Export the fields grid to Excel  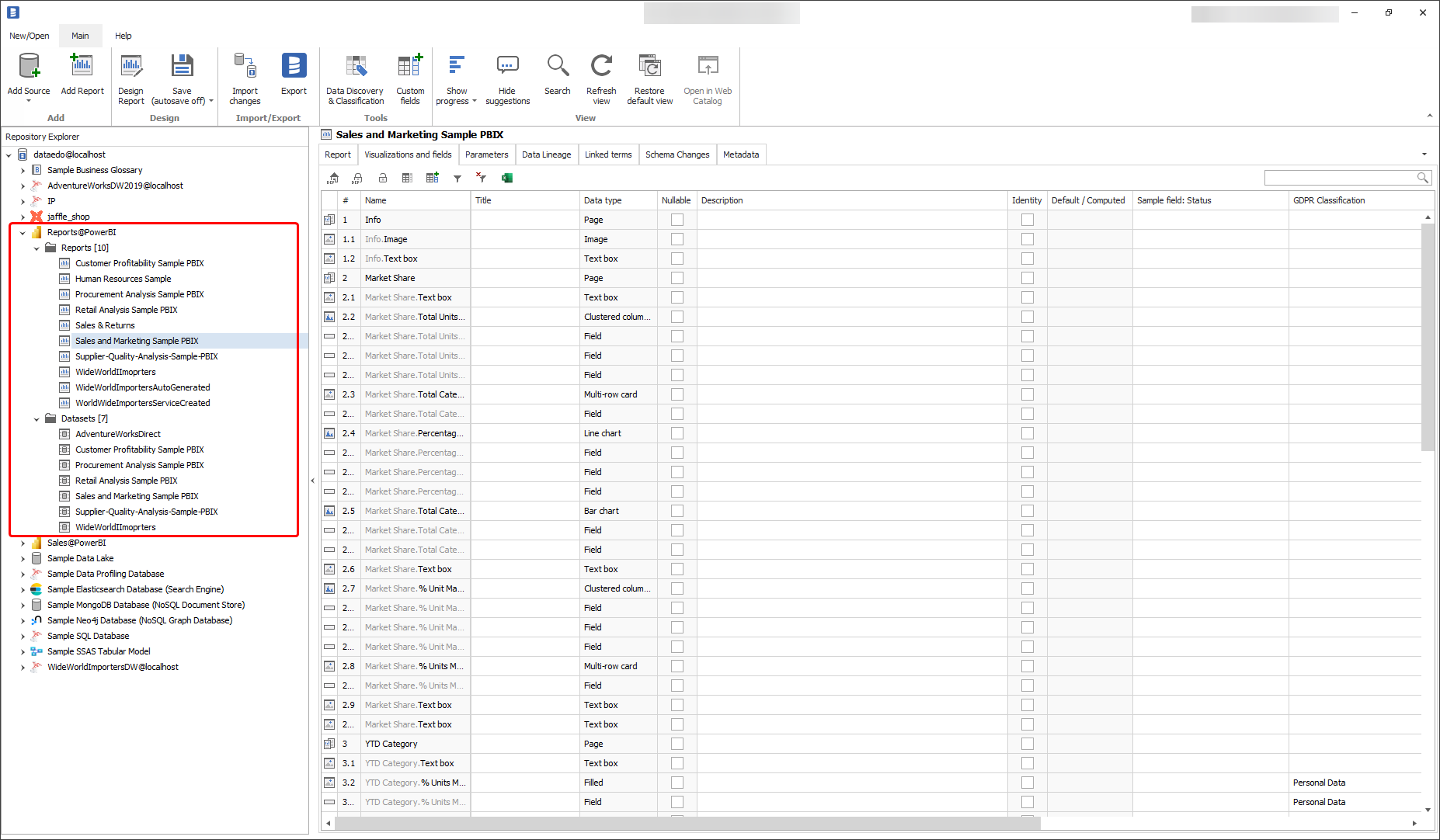coord(506,178)
